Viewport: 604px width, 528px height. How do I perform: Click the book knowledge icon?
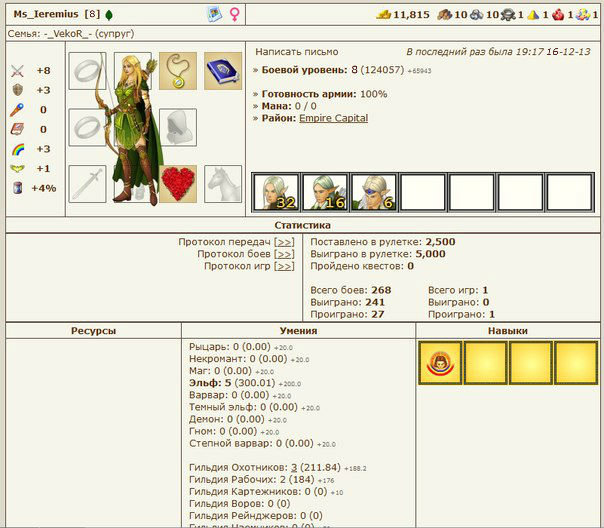tap(17, 129)
